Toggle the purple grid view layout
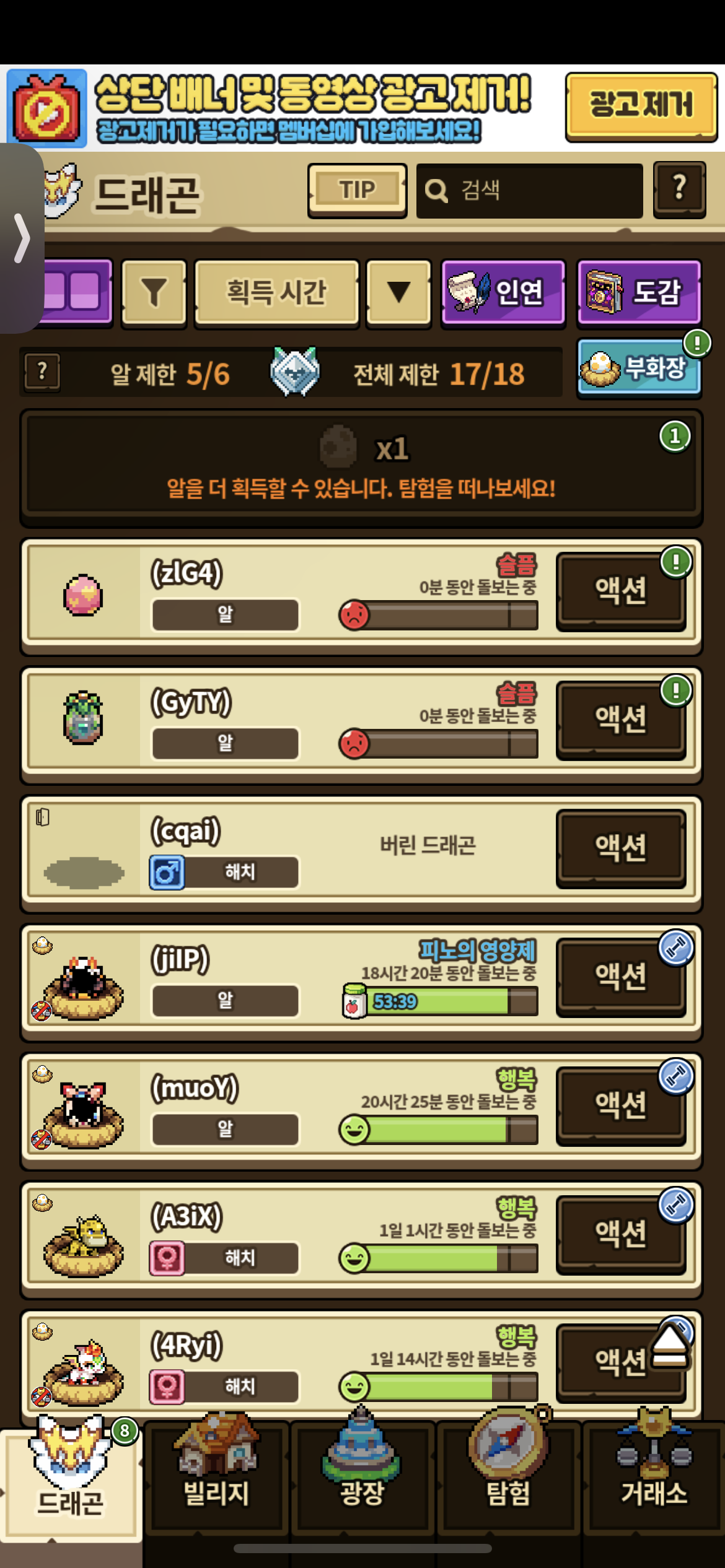725x1568 pixels. pos(77,292)
